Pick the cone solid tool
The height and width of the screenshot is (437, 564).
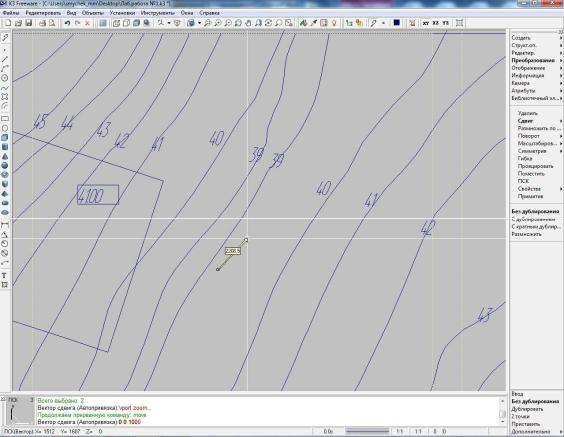click(x=5, y=156)
